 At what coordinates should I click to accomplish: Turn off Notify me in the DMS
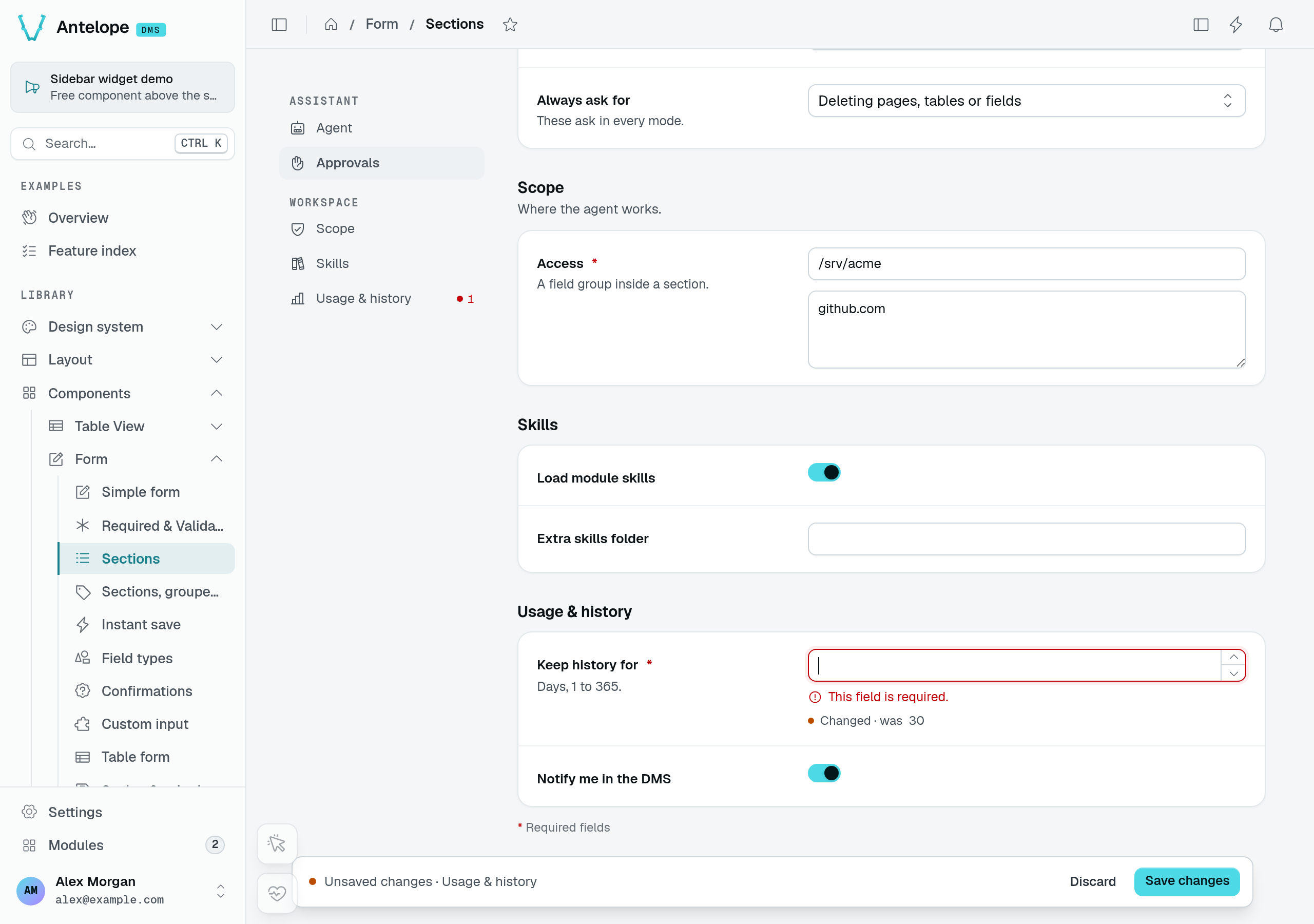823,773
